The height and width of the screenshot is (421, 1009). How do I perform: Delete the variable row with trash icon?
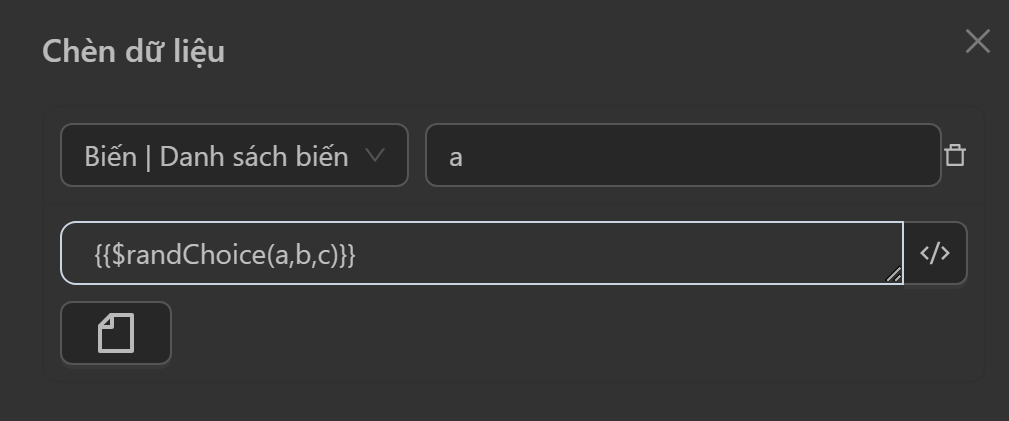point(955,155)
